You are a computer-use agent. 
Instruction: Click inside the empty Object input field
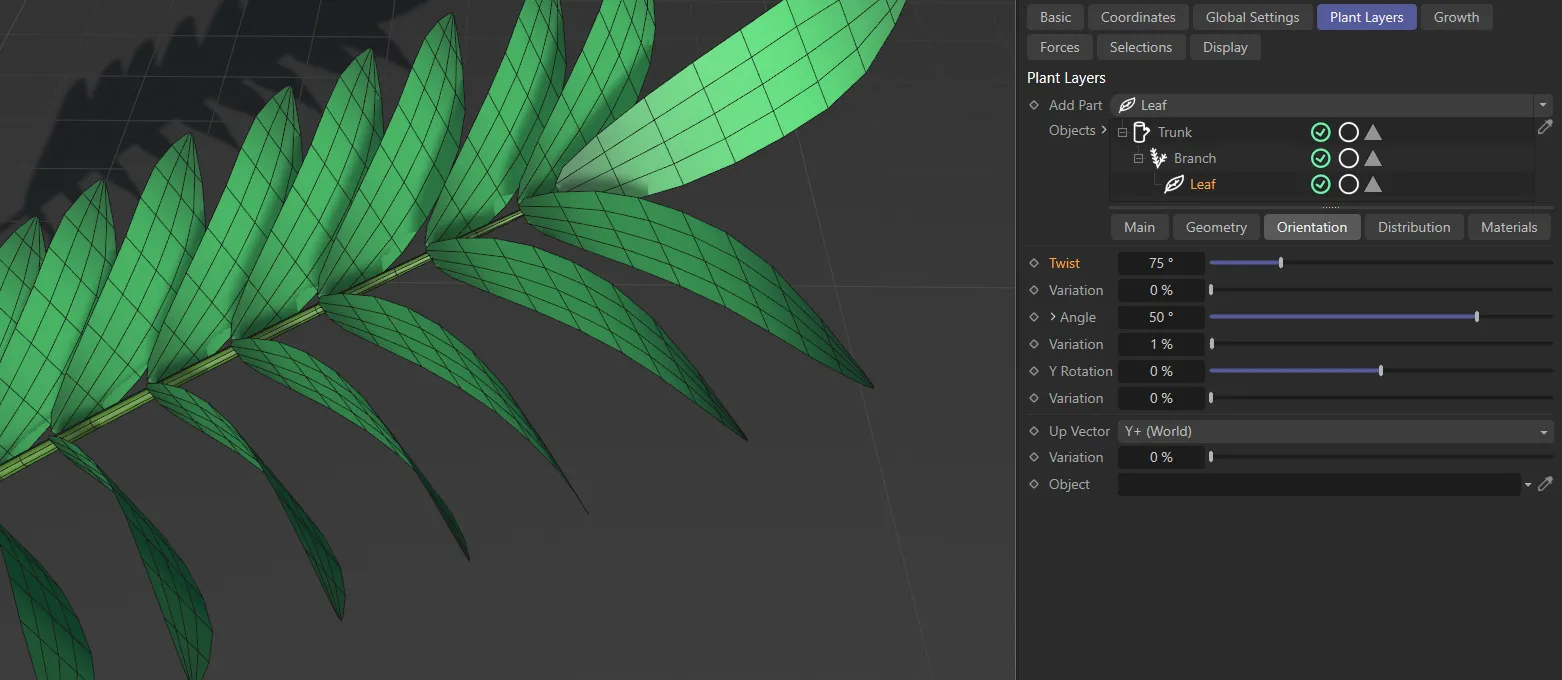click(x=1320, y=484)
